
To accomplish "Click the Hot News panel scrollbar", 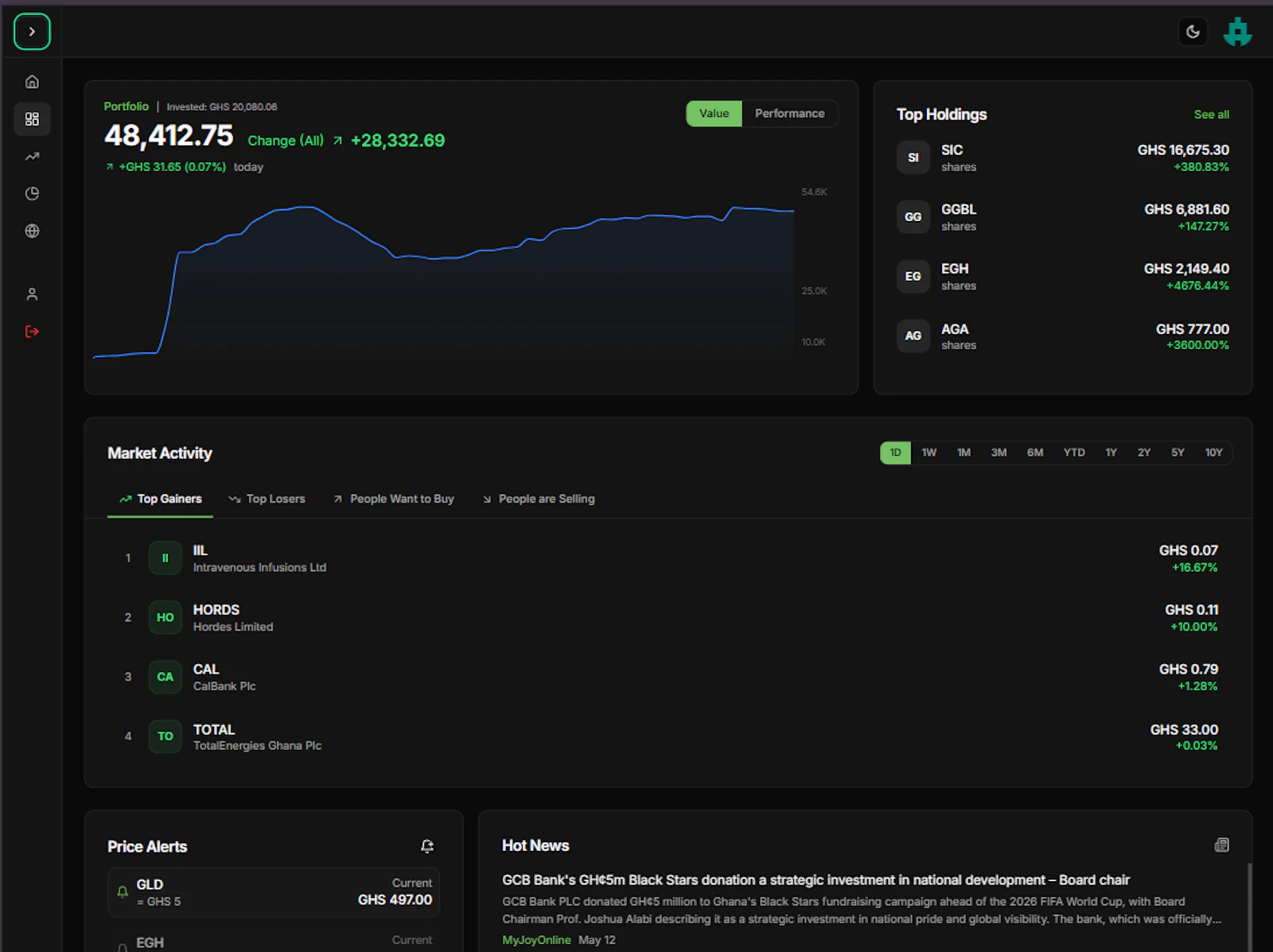I will point(1249,907).
